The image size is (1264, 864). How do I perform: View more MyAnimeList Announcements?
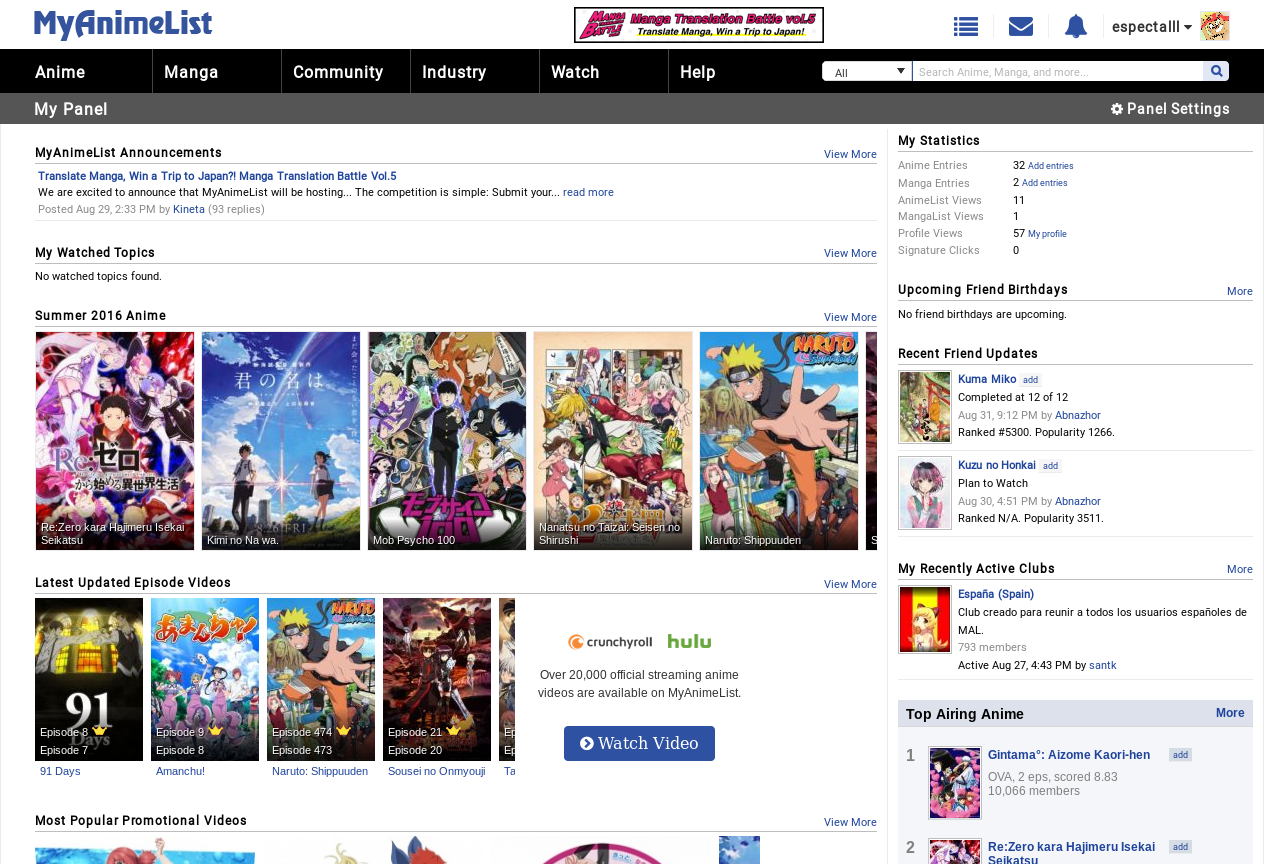pos(850,154)
